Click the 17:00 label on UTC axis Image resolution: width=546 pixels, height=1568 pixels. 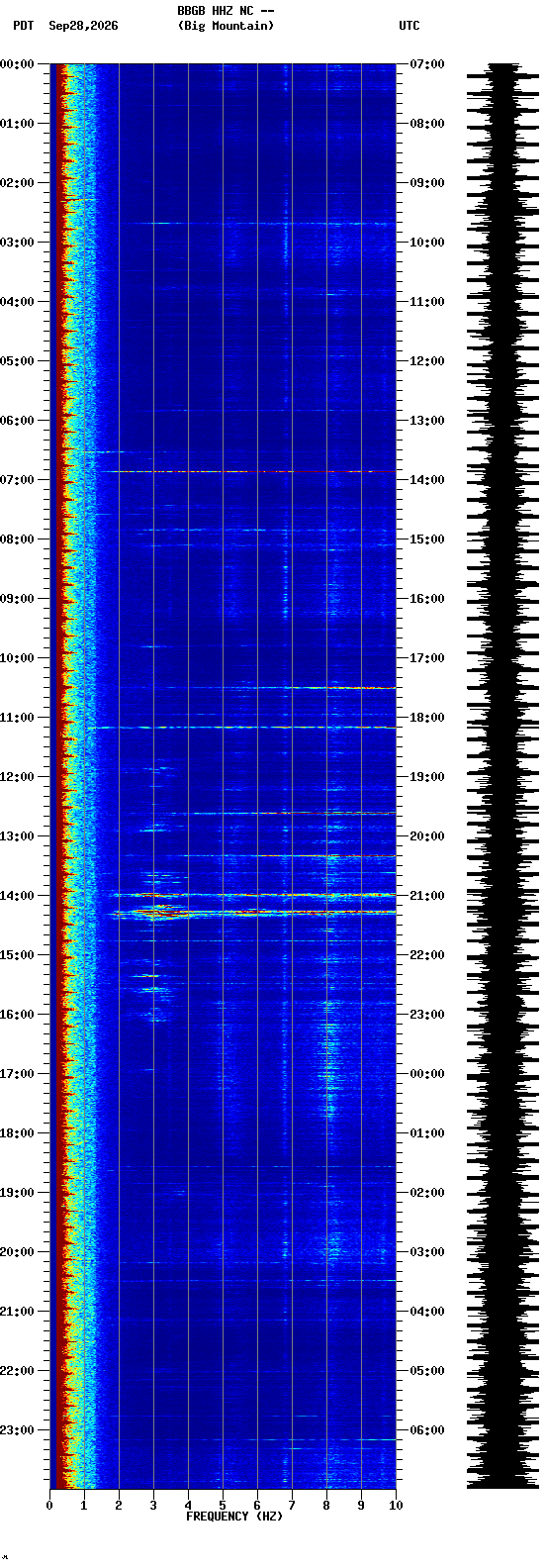(427, 658)
